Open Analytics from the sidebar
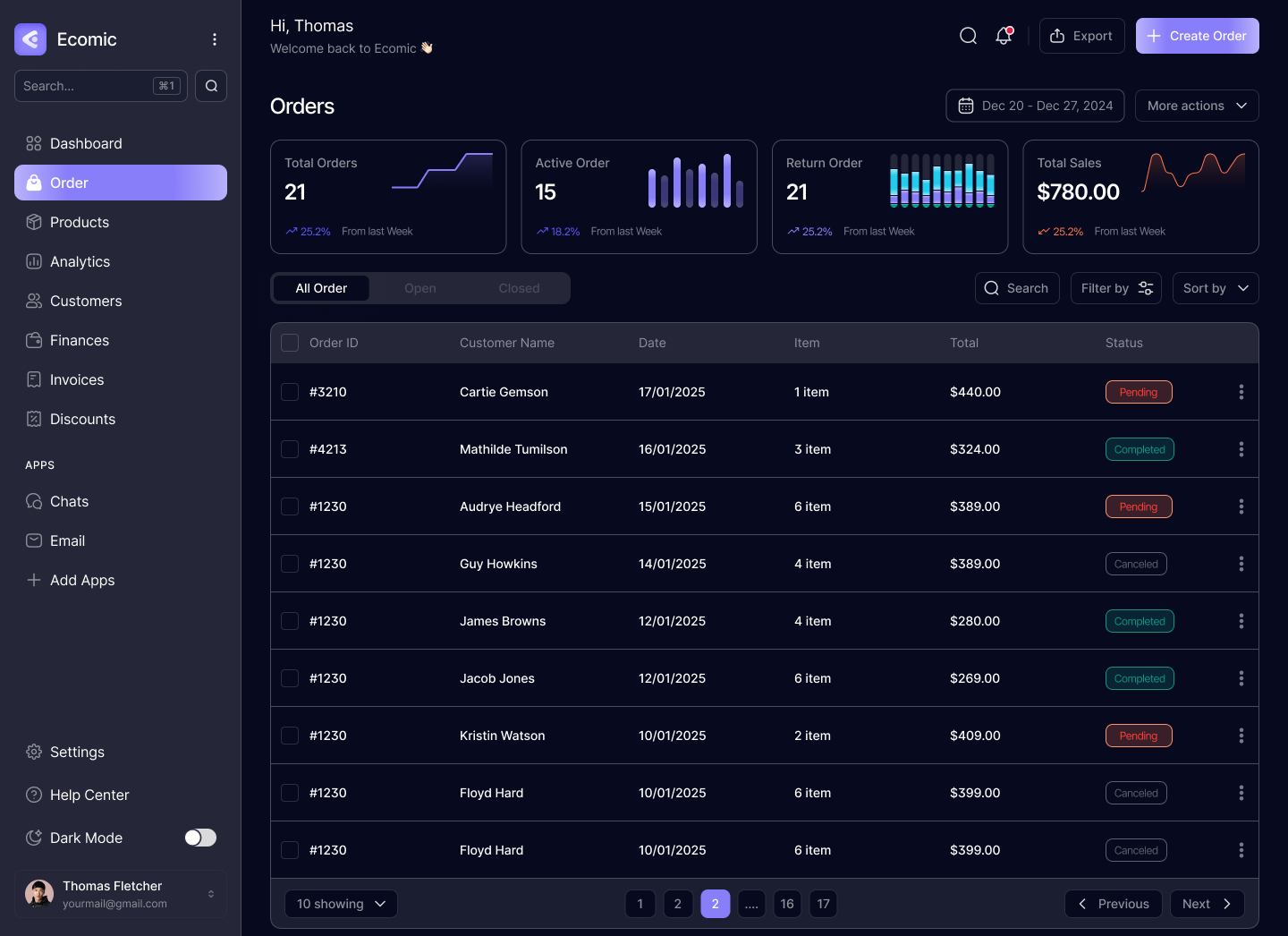Image resolution: width=1288 pixels, height=936 pixels. click(80, 261)
